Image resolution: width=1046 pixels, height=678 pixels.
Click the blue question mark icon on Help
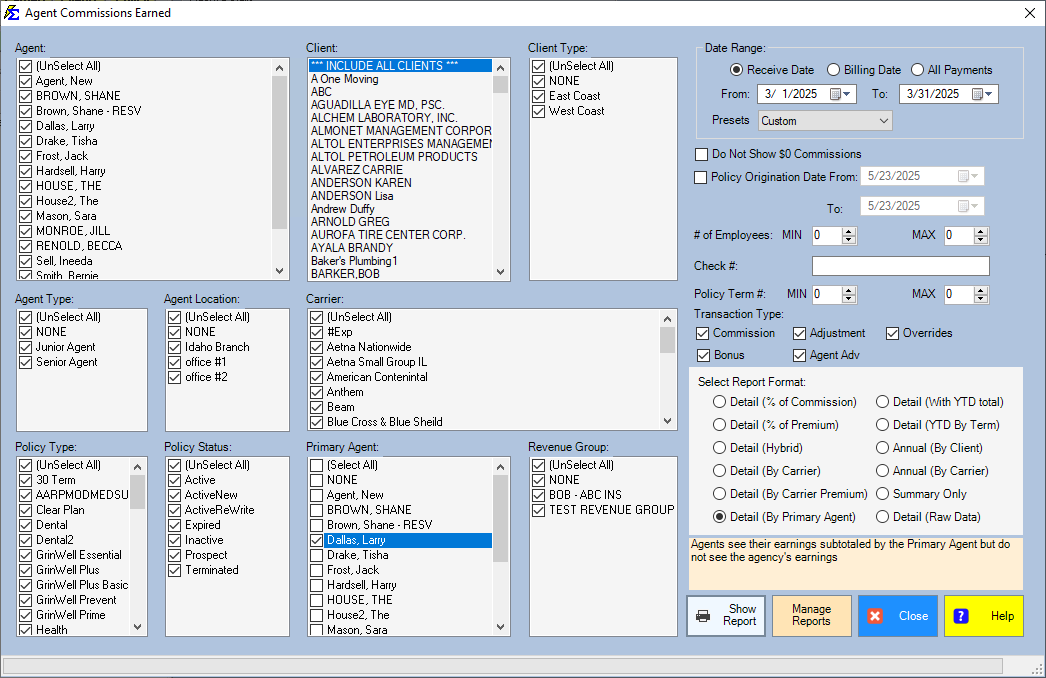click(x=958, y=615)
